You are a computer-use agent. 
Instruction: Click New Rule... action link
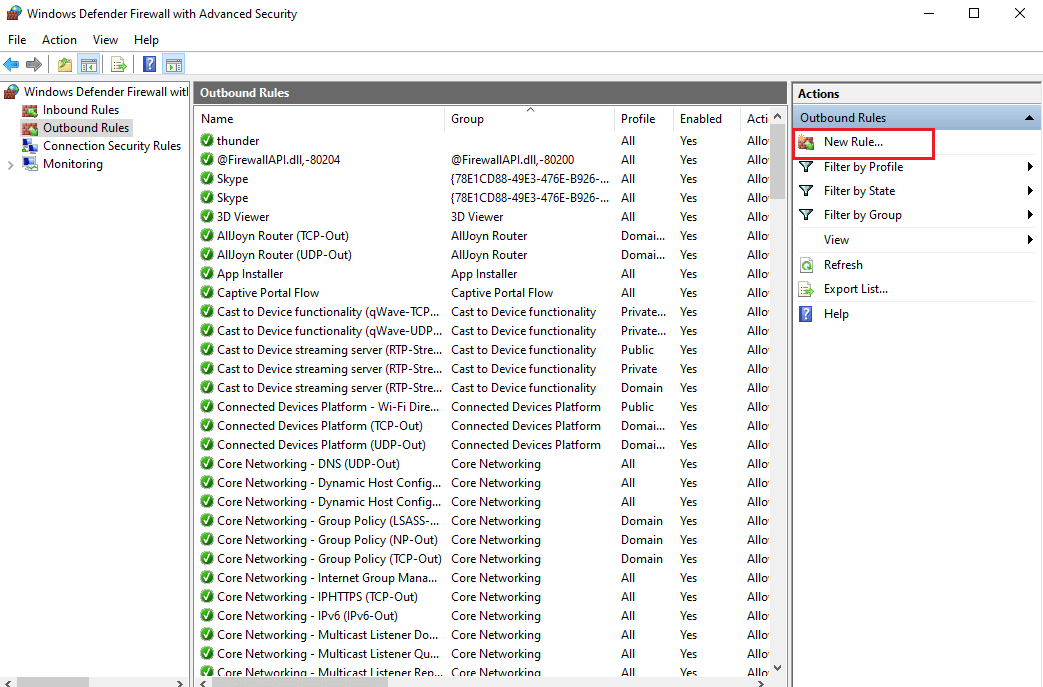coord(853,142)
